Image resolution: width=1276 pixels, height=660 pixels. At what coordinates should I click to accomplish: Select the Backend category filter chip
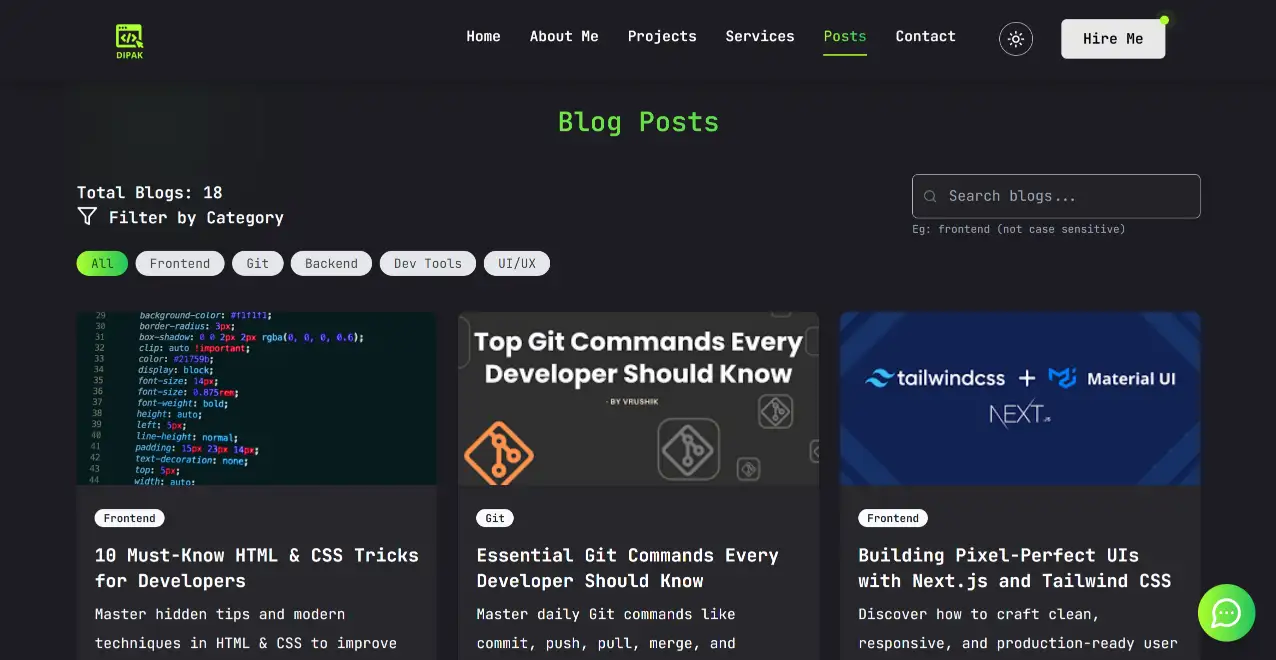point(331,263)
